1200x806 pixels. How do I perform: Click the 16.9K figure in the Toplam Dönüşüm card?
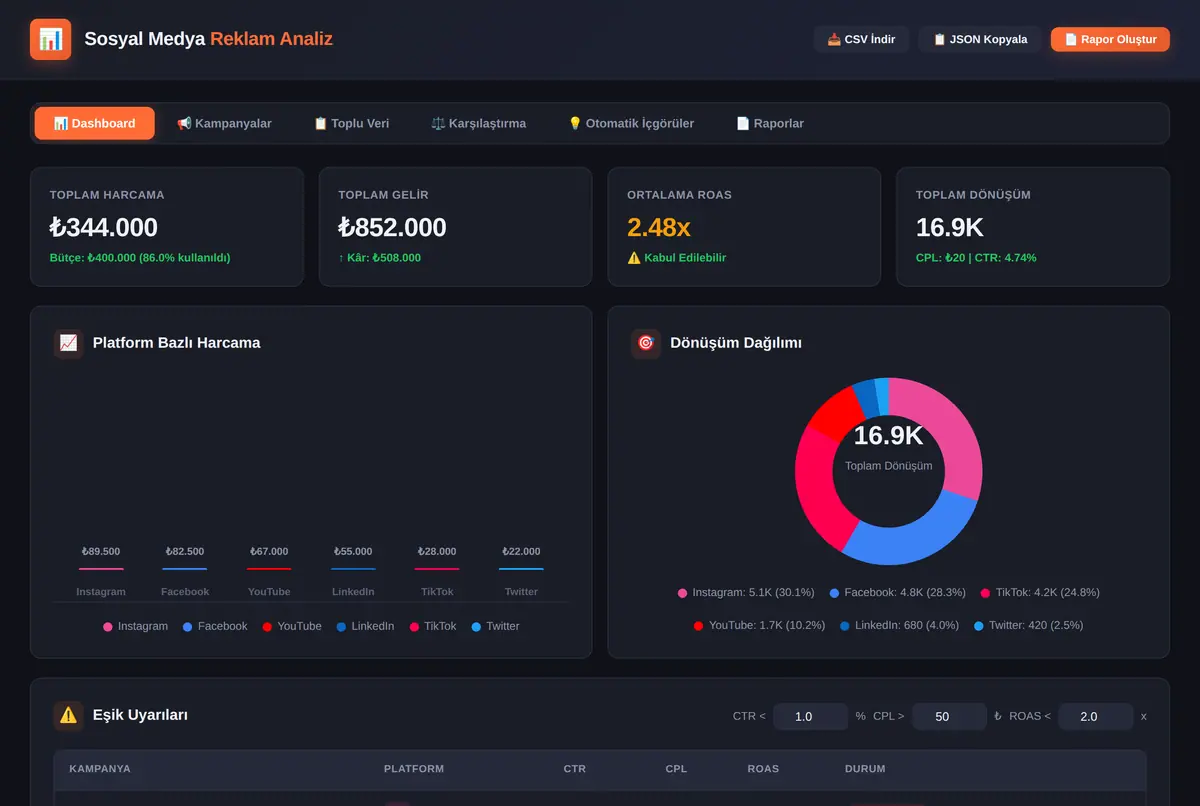pos(950,228)
